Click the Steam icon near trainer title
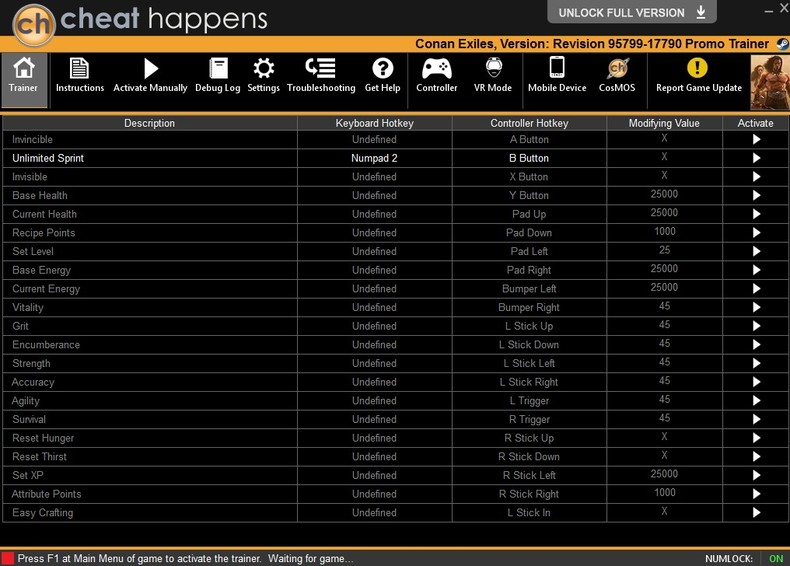The height and width of the screenshot is (566, 790). (782, 44)
